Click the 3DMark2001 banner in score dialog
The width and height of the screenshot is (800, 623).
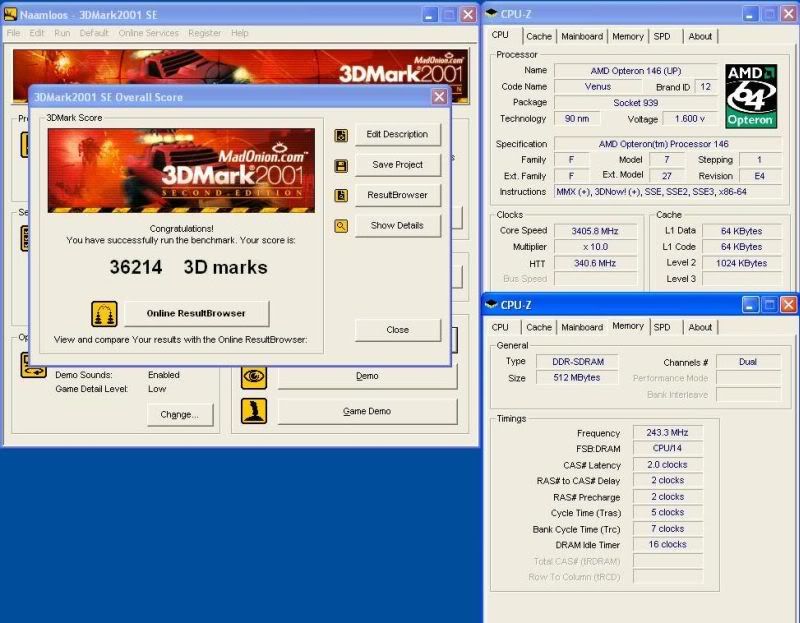181,170
